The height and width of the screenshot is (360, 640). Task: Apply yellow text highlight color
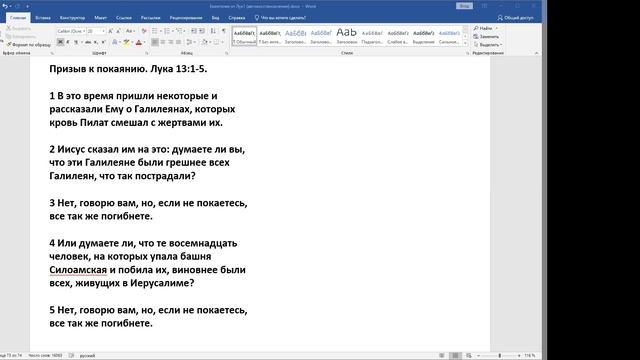[127, 42]
